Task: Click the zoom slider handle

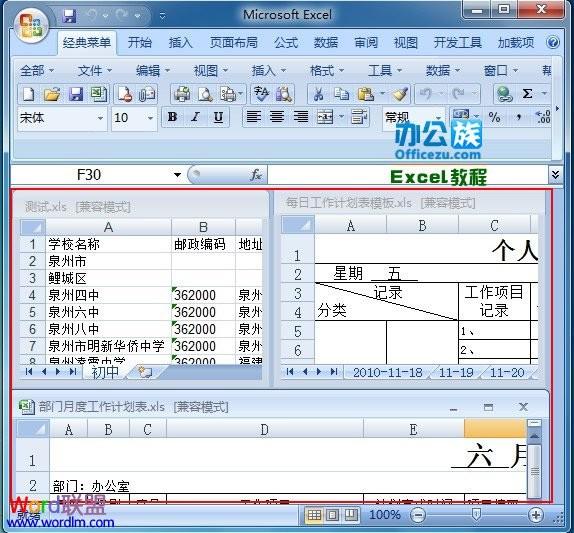Action: pos(476,515)
